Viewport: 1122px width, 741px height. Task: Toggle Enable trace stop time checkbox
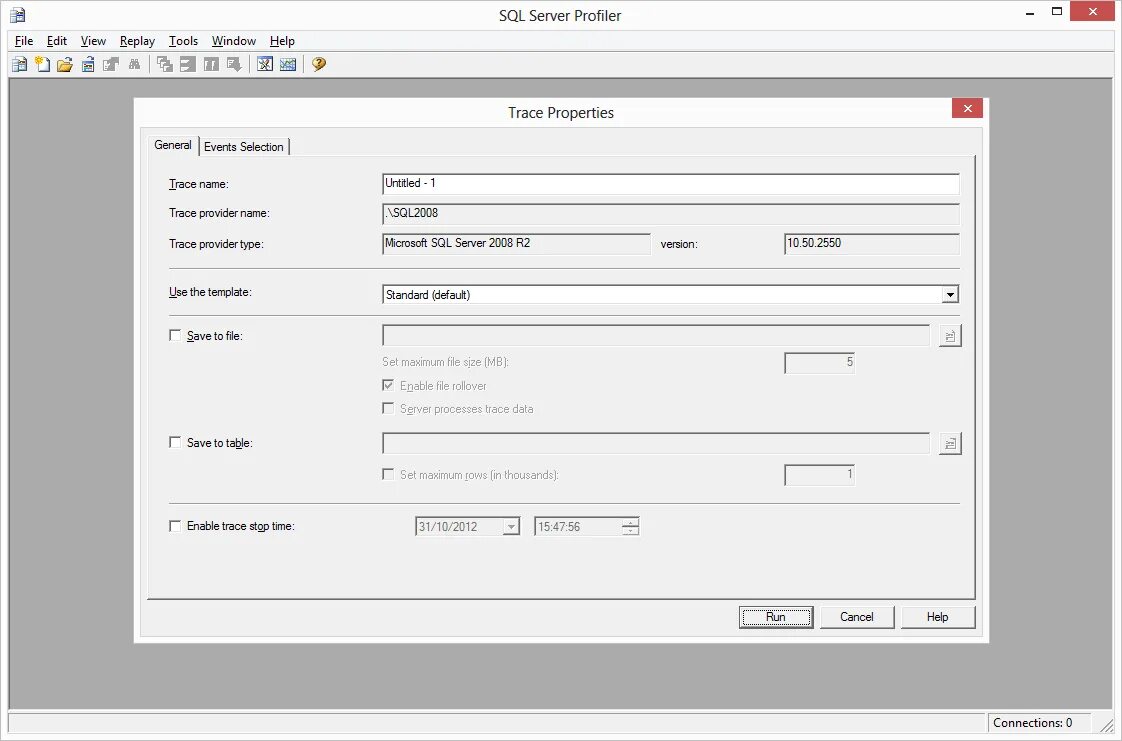175,526
